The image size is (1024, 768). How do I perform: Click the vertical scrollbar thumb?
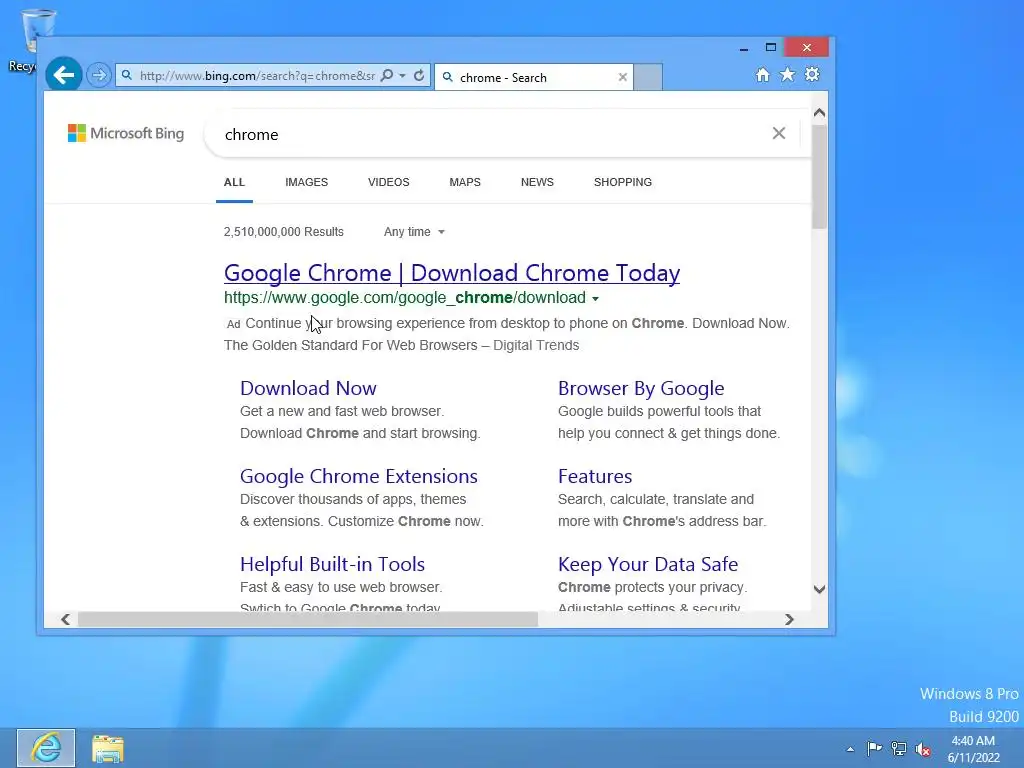coord(820,176)
